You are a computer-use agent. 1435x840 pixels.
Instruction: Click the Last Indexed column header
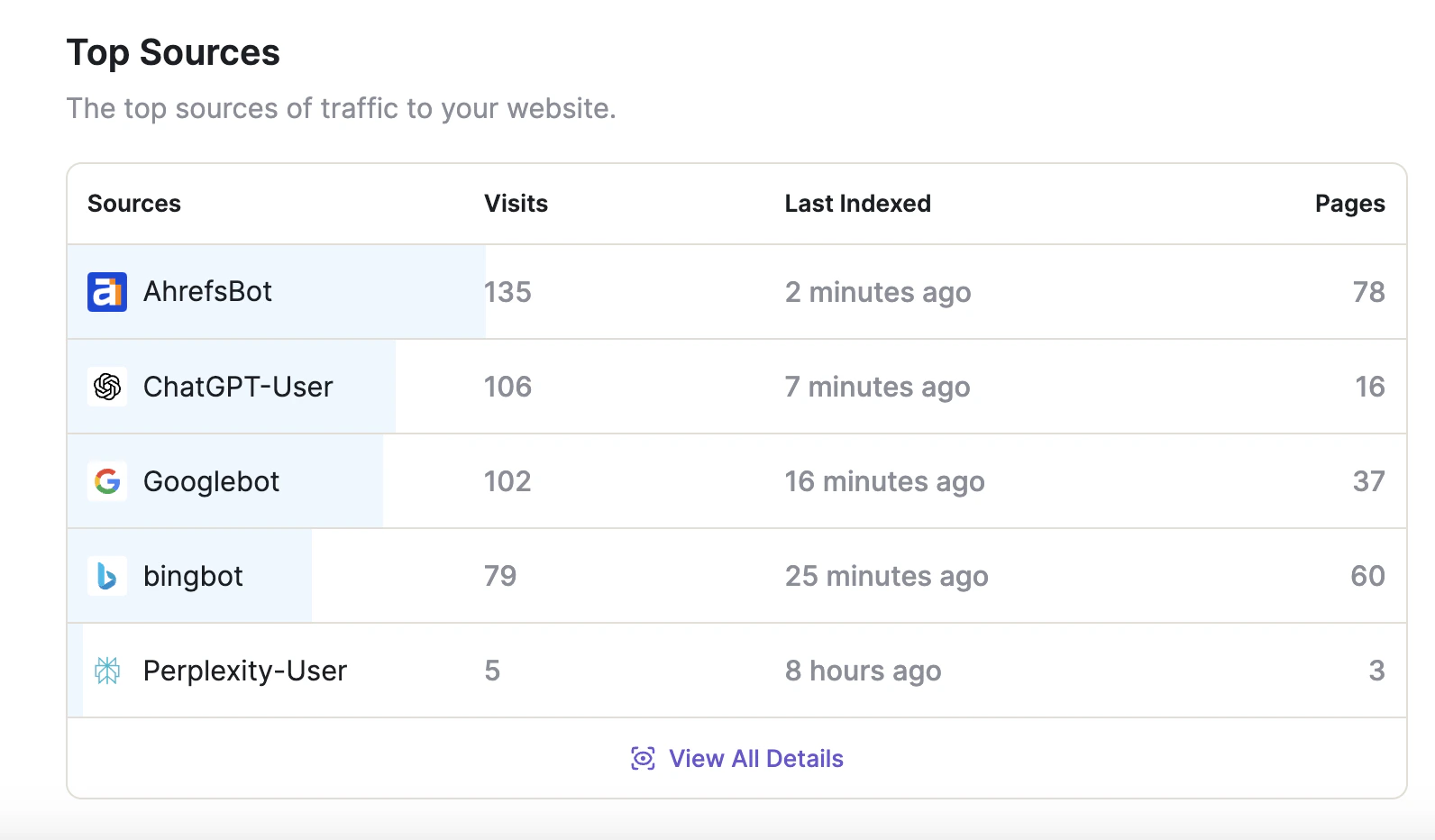click(857, 204)
